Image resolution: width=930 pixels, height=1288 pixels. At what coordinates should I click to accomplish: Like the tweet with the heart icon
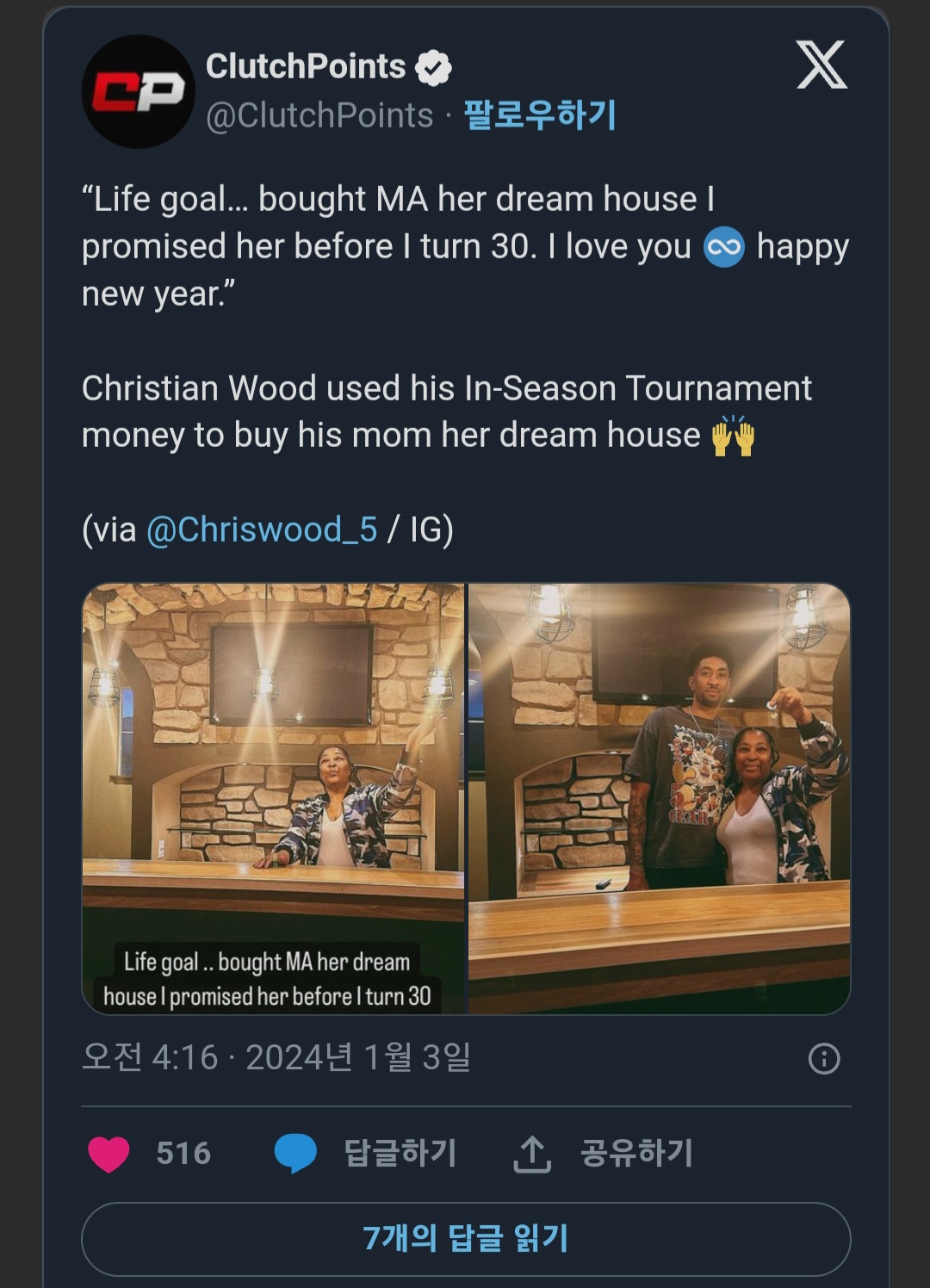click(108, 1154)
